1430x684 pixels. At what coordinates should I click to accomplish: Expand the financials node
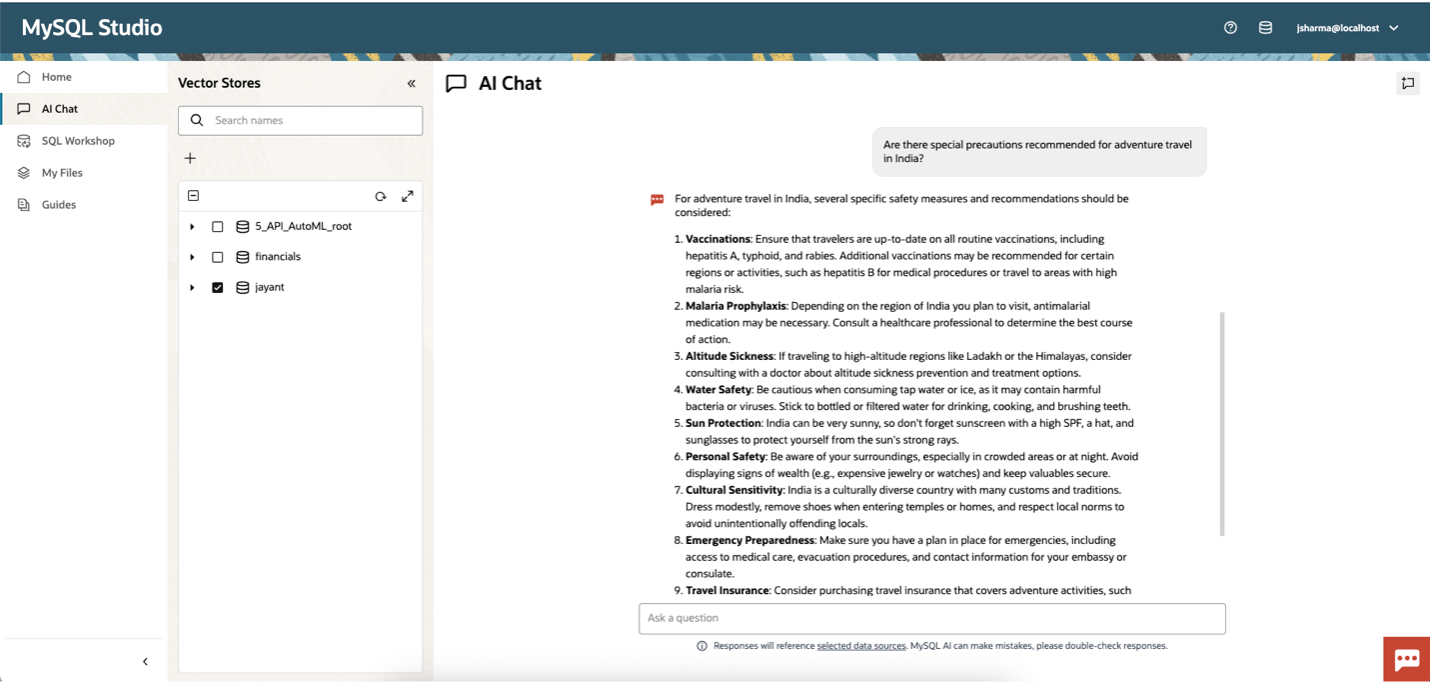click(192, 257)
